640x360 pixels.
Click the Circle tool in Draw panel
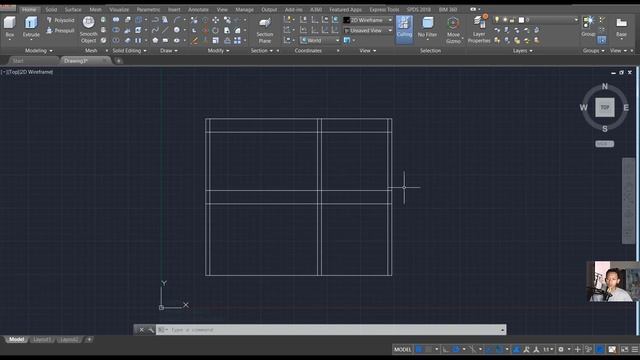177,30
